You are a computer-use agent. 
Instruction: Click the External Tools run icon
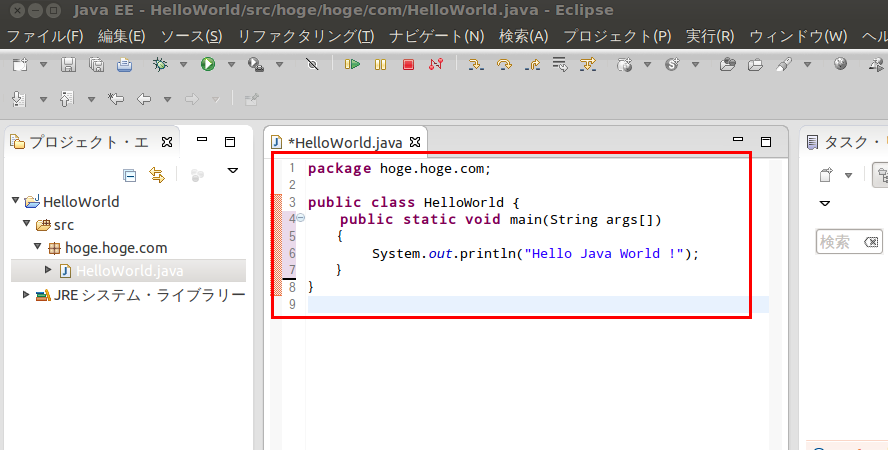[x=256, y=65]
